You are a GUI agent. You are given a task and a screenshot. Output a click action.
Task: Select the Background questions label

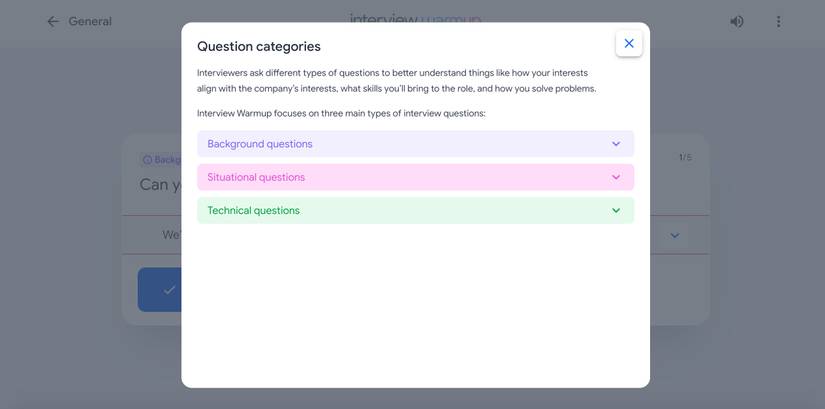click(x=260, y=144)
